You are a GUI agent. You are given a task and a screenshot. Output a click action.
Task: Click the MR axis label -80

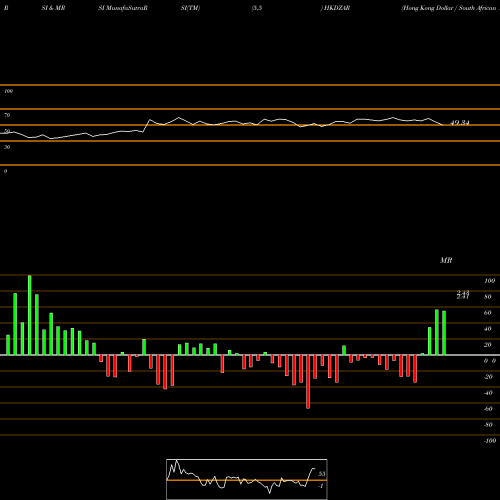tap(488, 425)
